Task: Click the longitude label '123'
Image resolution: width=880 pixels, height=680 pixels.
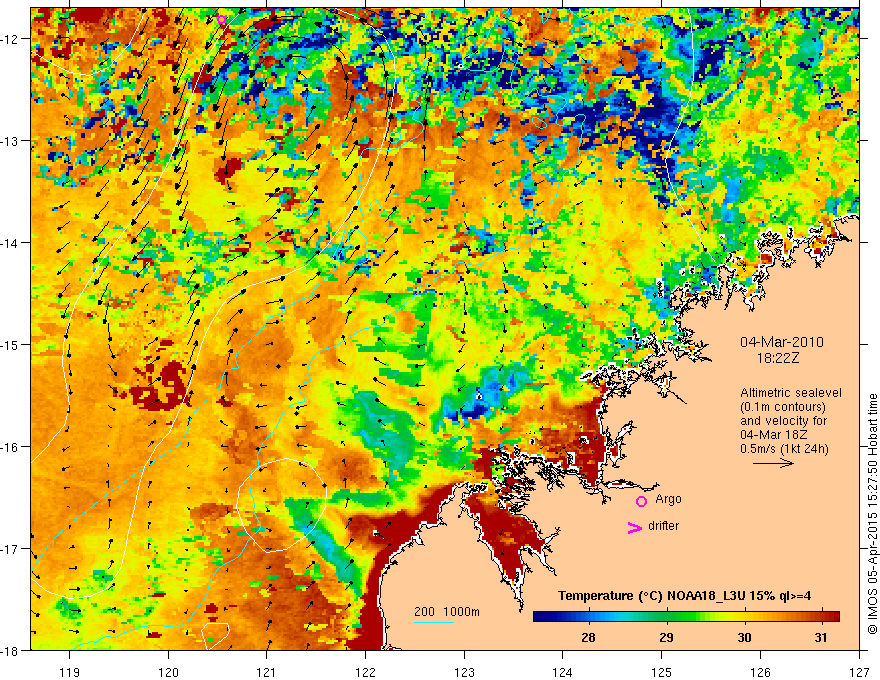Action: 464,672
